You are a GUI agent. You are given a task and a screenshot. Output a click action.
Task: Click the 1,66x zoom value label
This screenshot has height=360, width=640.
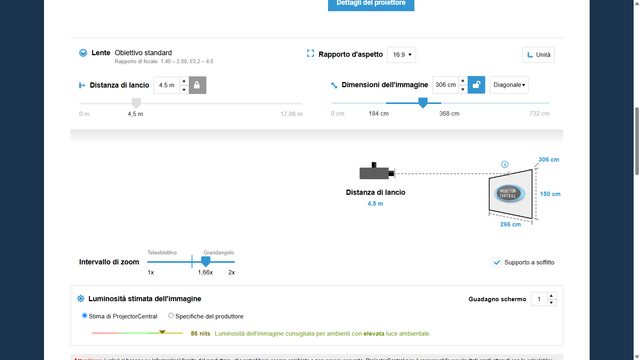coord(205,272)
